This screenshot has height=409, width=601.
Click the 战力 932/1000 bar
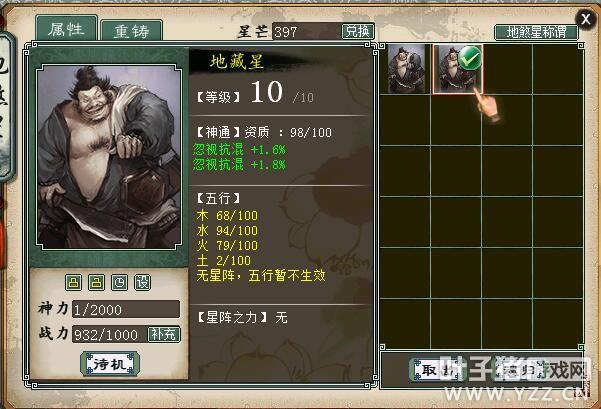110,335
